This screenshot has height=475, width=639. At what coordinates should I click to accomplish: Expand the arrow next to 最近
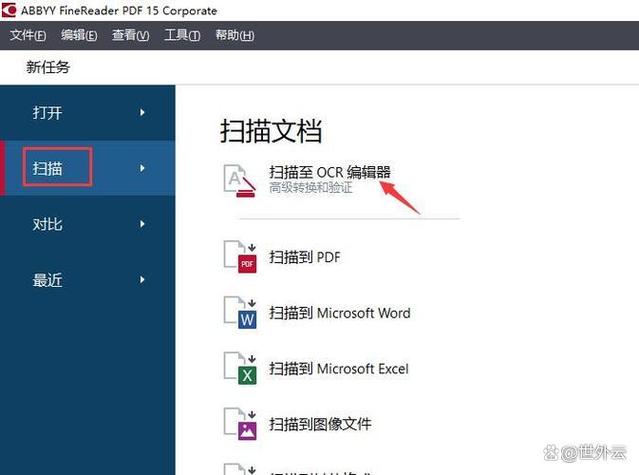[x=142, y=280]
